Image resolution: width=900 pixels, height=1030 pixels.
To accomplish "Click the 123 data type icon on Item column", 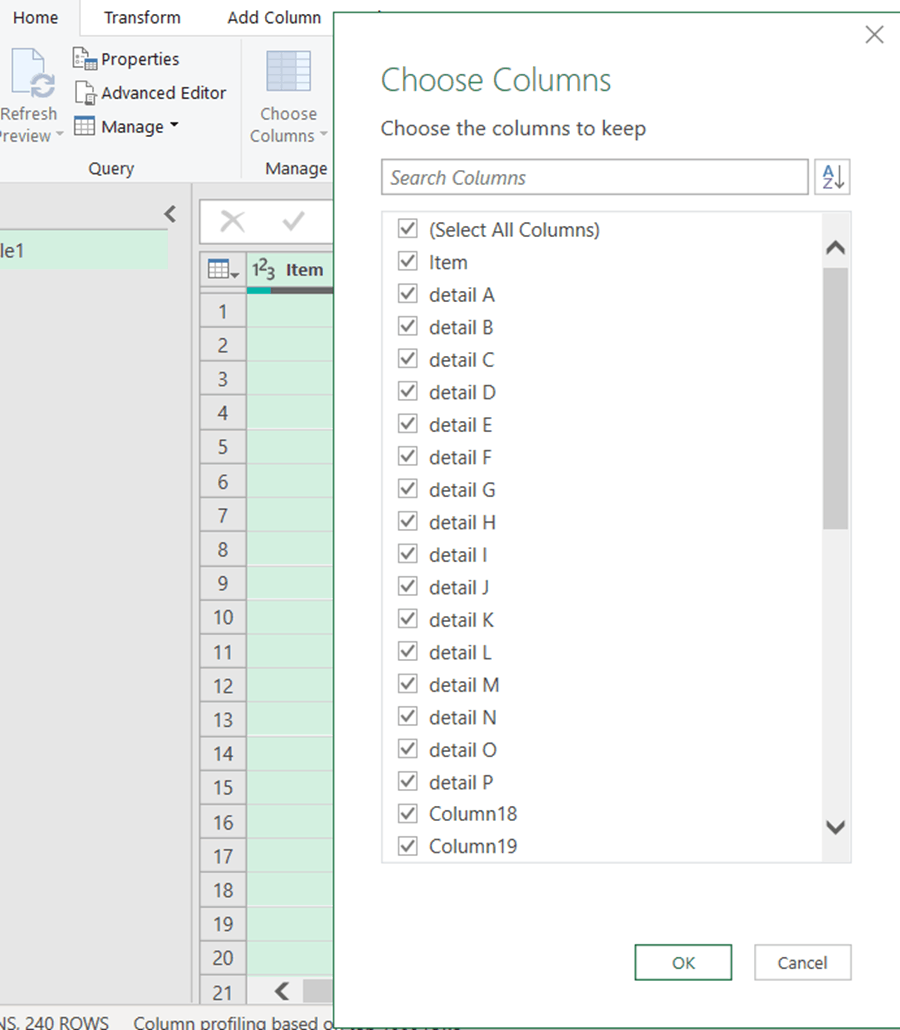I will pos(264,269).
